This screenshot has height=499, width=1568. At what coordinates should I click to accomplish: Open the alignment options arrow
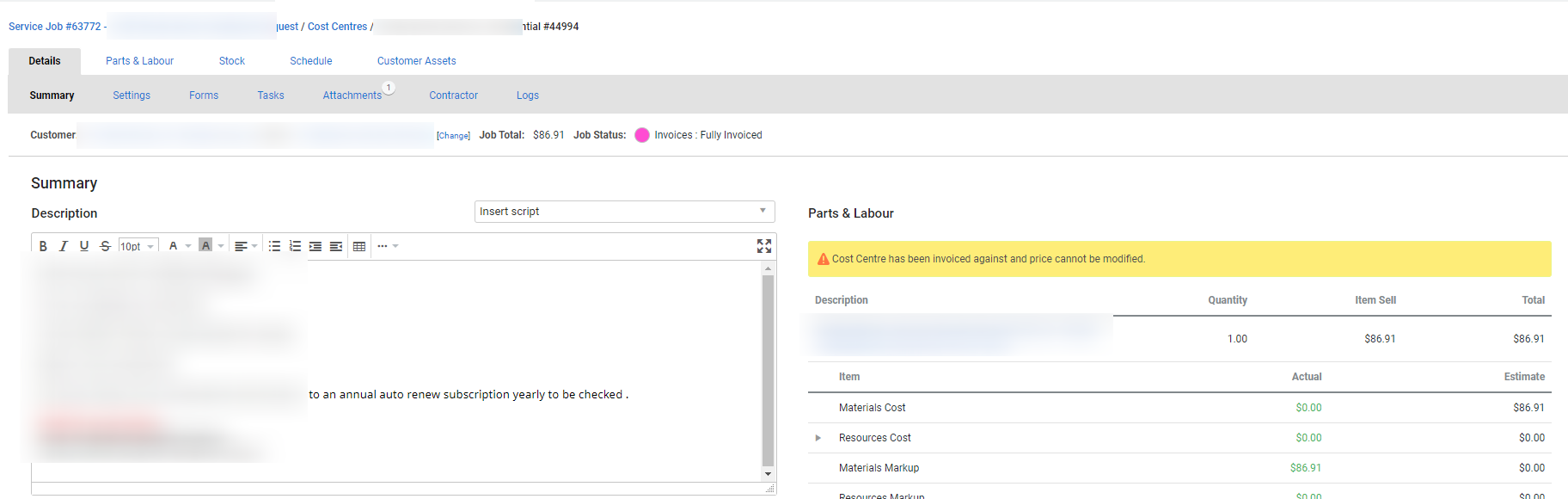pyautogui.click(x=254, y=246)
